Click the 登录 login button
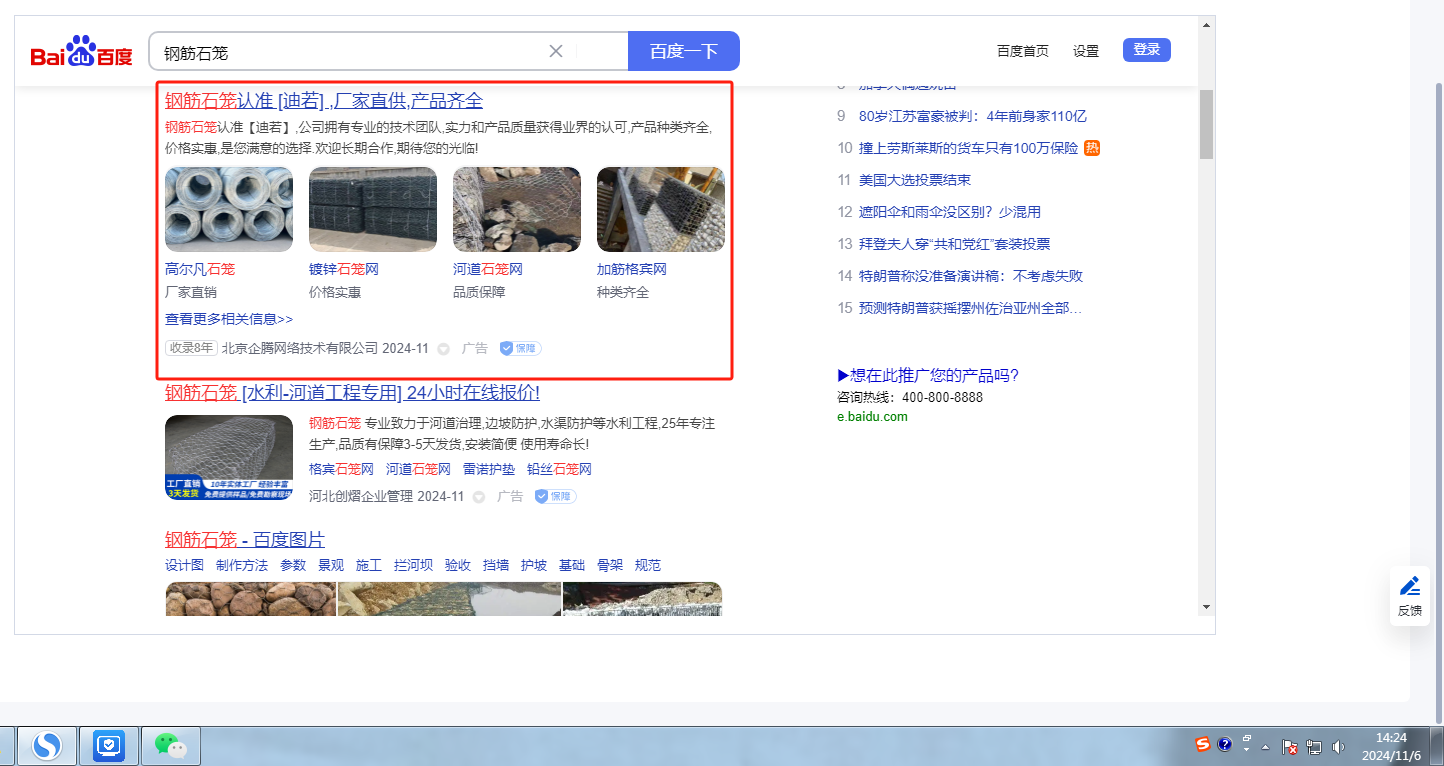 click(1147, 50)
